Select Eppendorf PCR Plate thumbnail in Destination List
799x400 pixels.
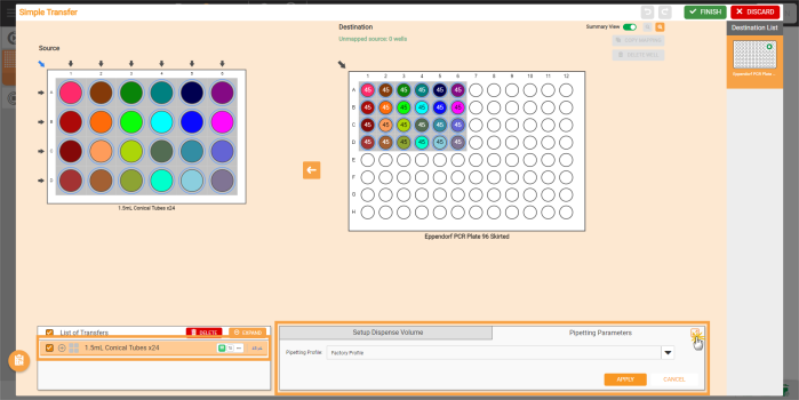pos(755,59)
